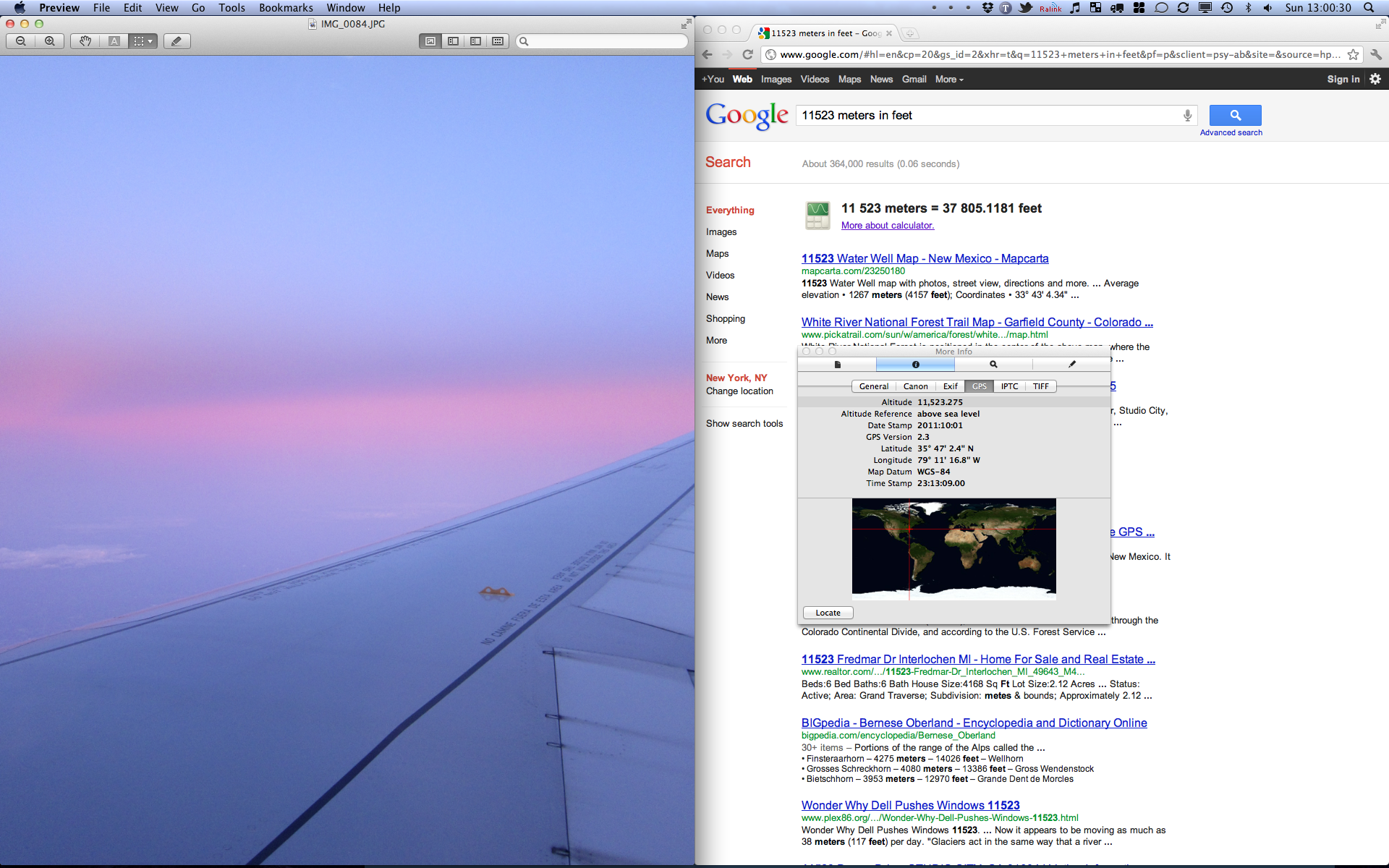1389x868 pixels.
Task: Switch Preview to contact sheet view
Action: [498, 41]
